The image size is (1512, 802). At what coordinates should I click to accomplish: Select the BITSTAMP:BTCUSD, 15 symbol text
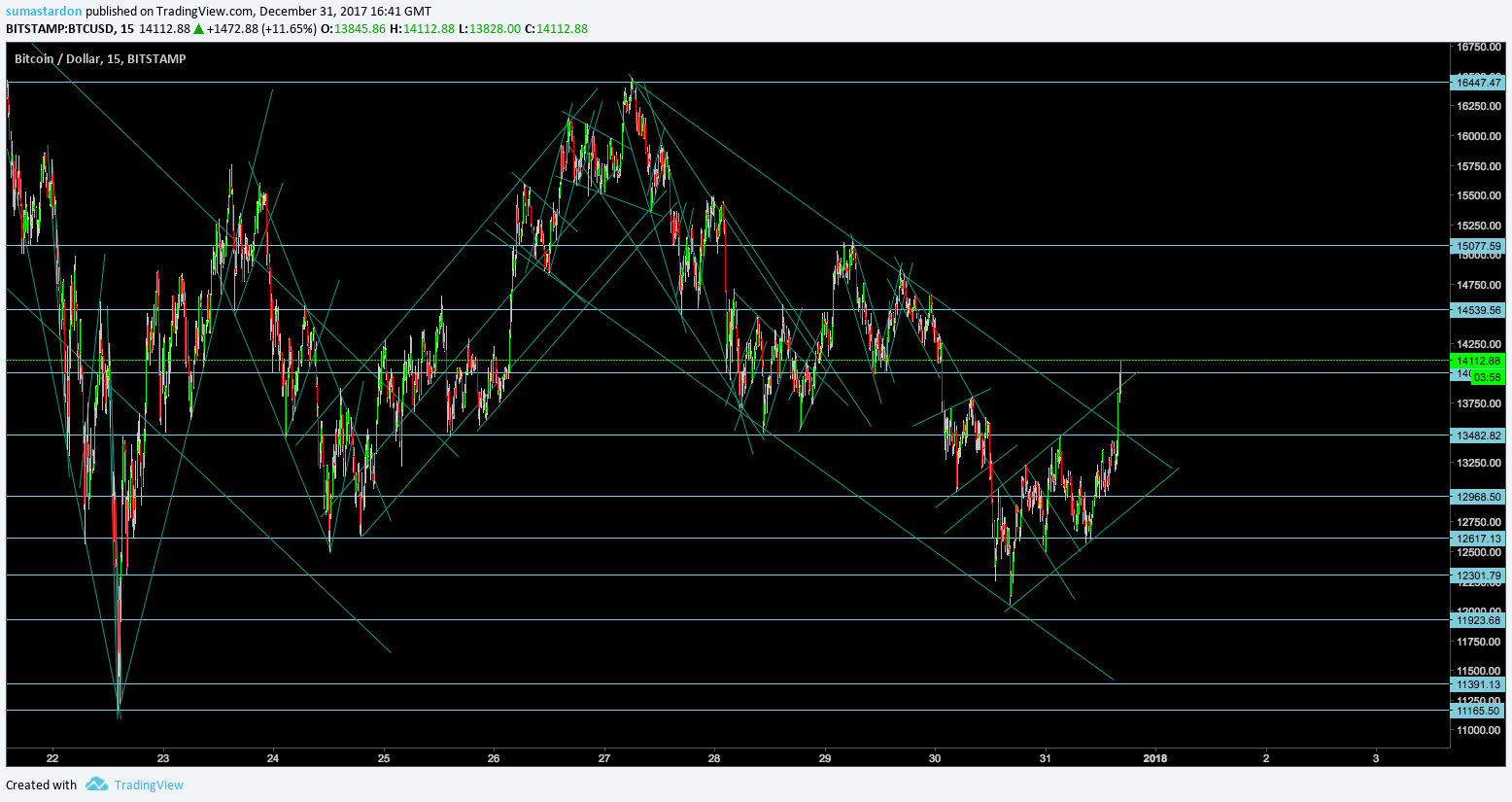(70, 29)
